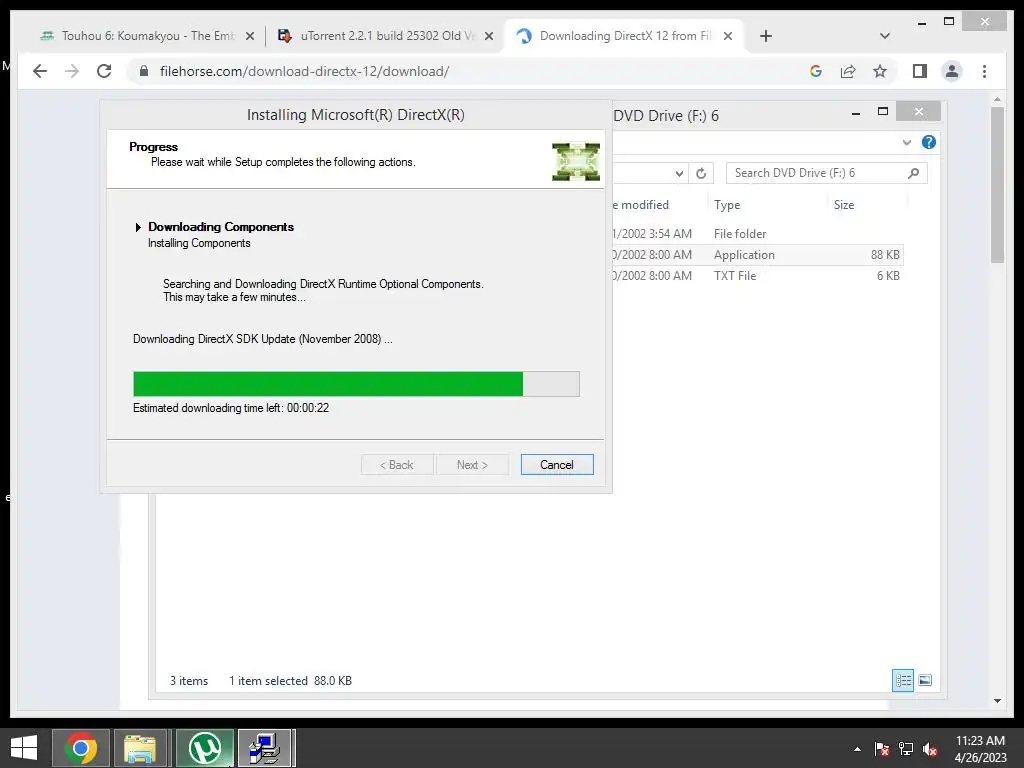The height and width of the screenshot is (768, 1024).
Task: View site info padlock icon
Action: pyautogui.click(x=144, y=71)
